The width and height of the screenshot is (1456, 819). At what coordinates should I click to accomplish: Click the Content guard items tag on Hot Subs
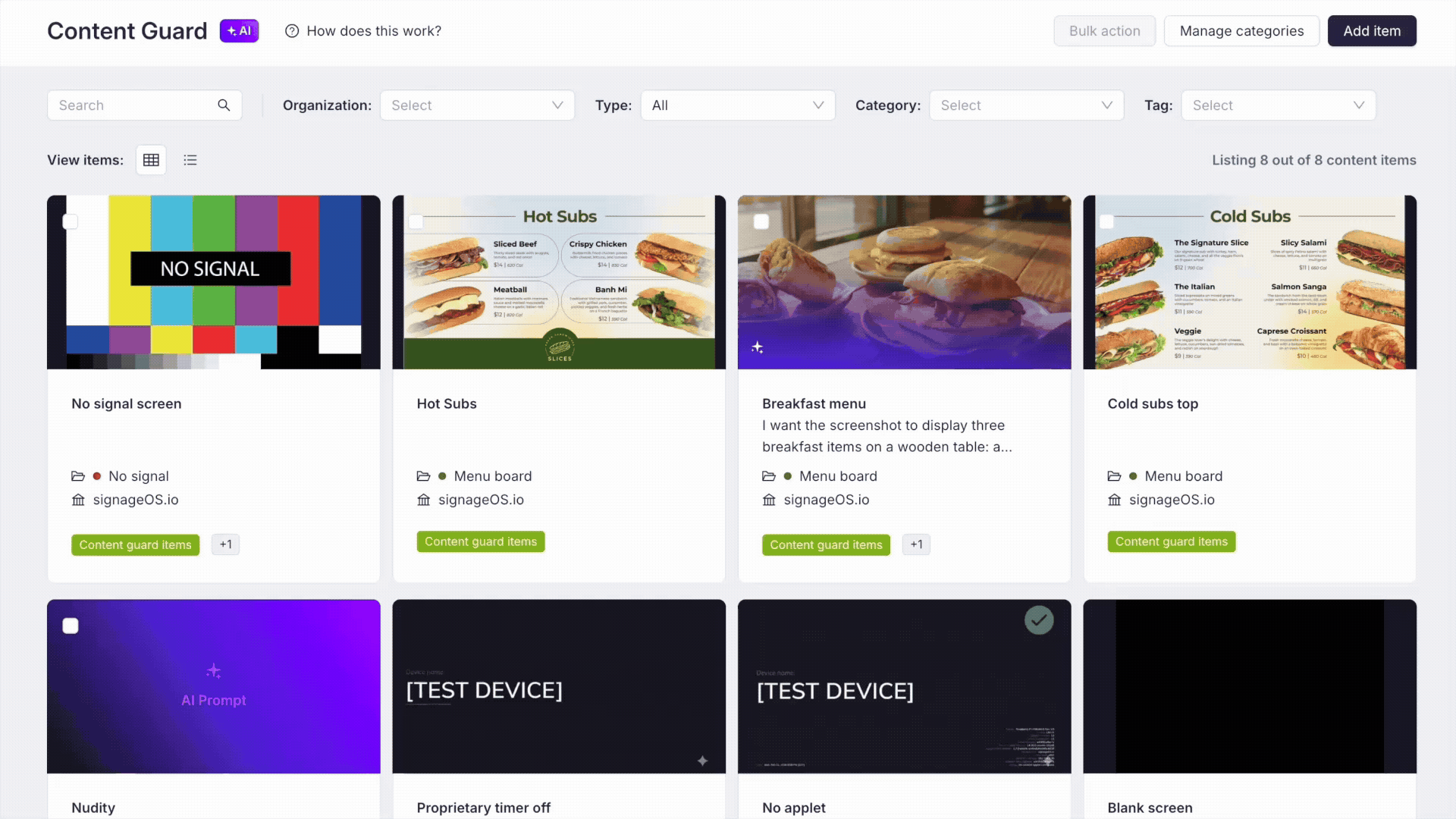(481, 541)
